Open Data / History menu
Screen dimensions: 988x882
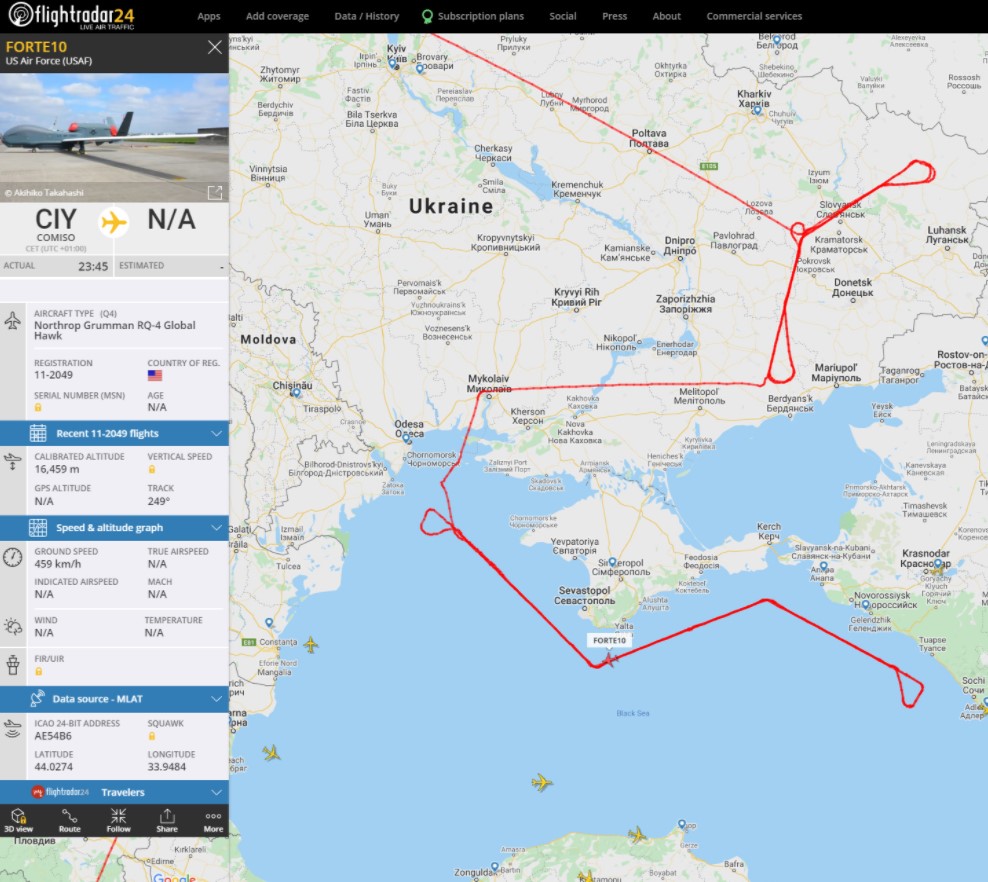click(x=367, y=16)
